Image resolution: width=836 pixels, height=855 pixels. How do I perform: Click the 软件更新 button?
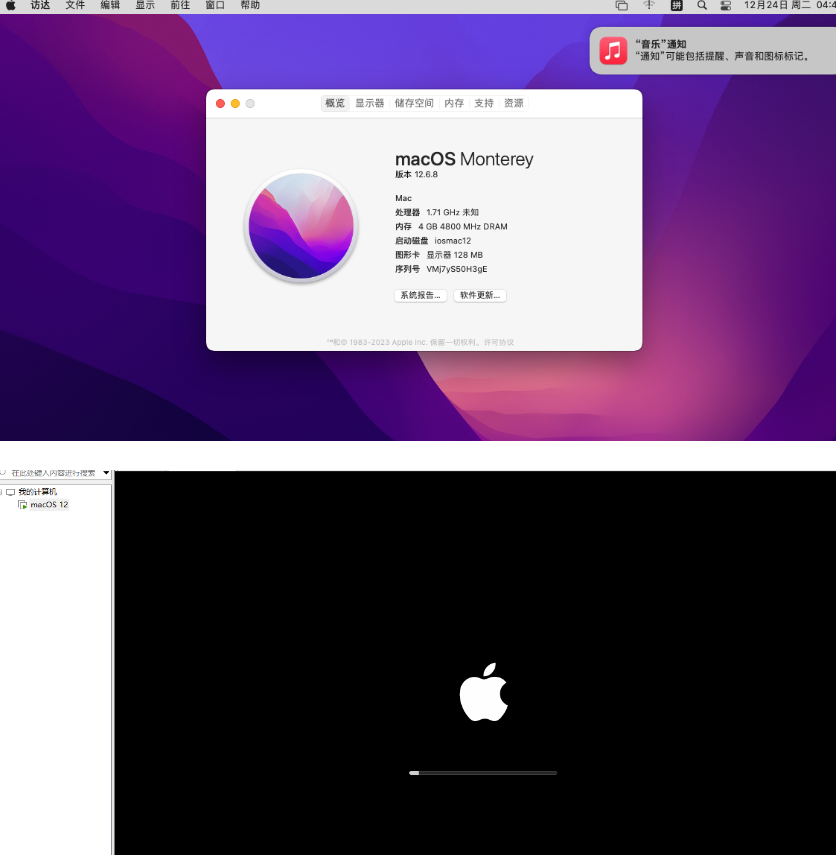479,295
